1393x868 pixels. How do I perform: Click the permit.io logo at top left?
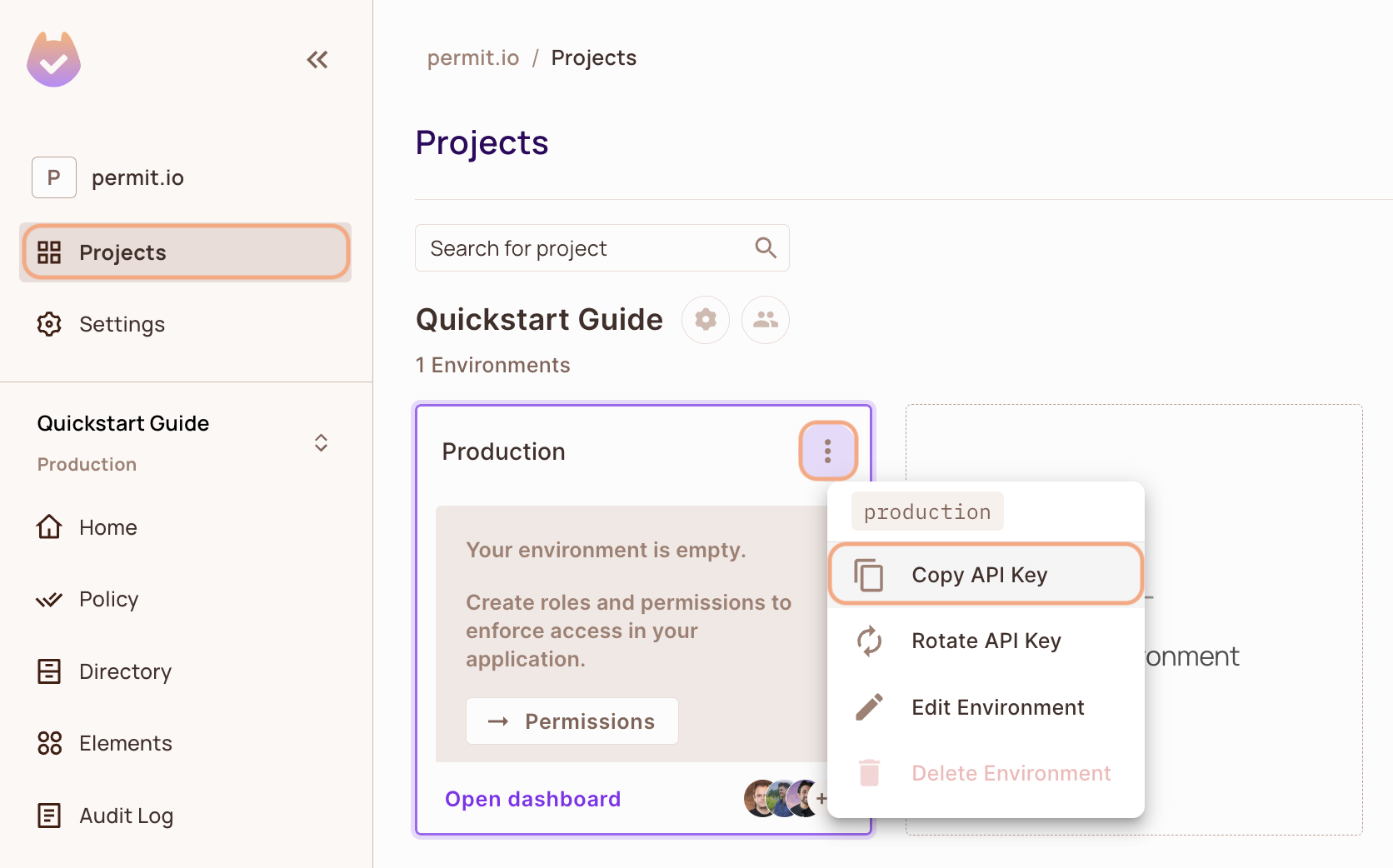[53, 57]
